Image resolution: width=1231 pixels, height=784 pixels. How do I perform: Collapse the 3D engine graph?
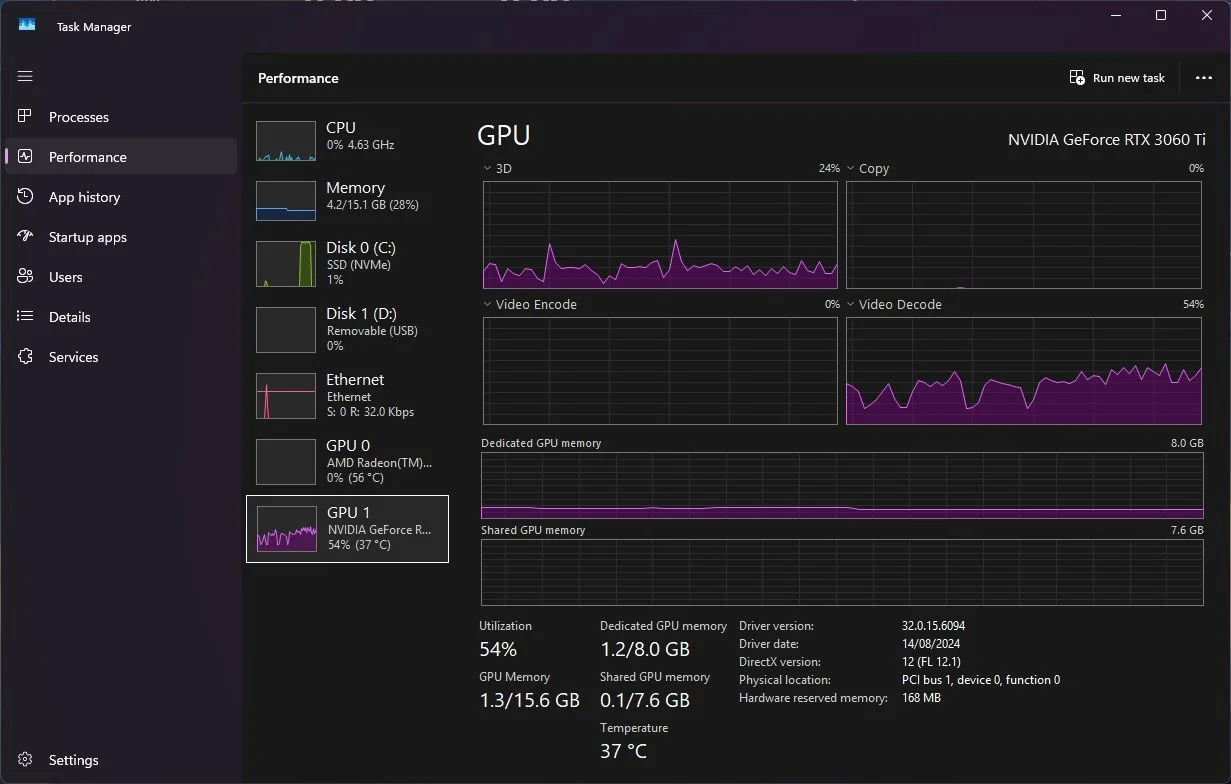click(489, 168)
